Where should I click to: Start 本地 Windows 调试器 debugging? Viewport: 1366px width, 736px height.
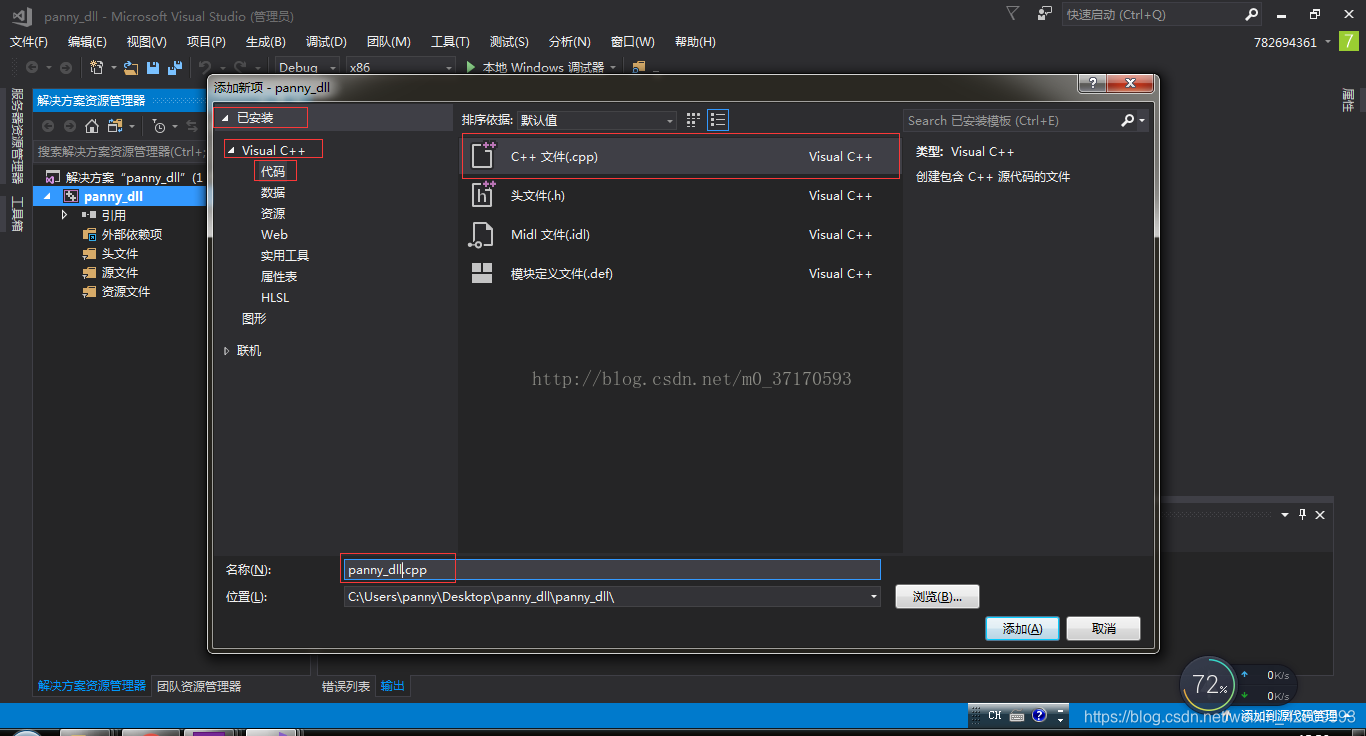point(542,67)
